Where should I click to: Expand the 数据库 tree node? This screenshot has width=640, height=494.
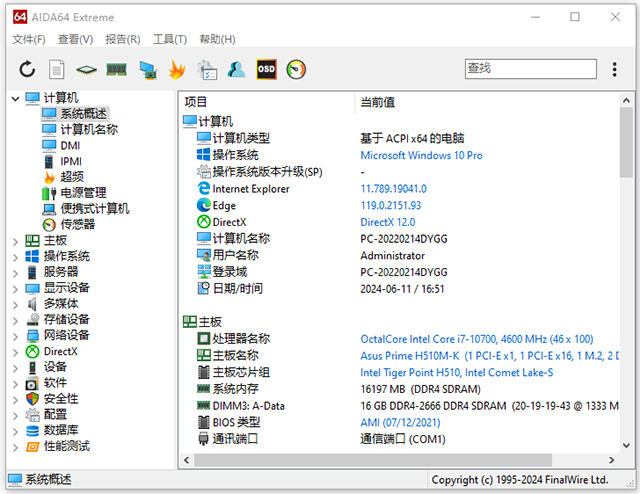coord(16,431)
